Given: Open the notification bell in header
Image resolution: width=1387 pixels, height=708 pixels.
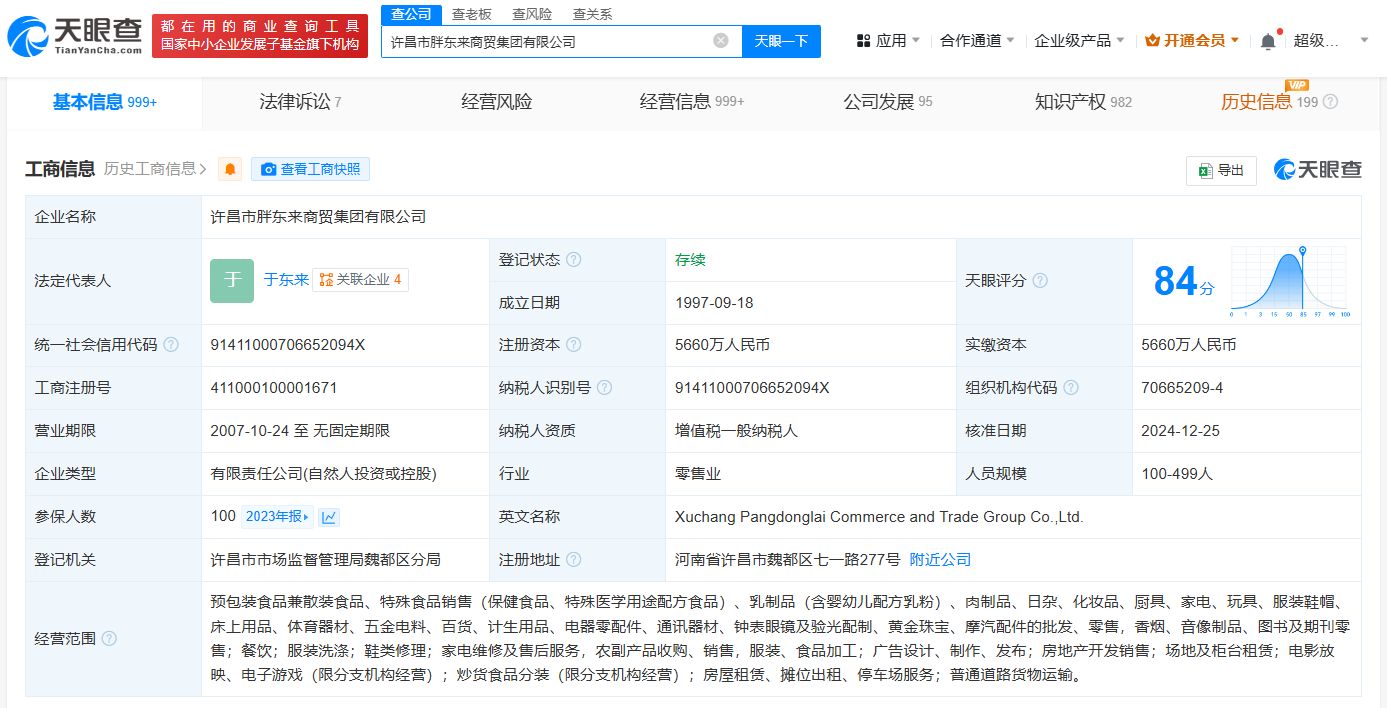Looking at the screenshot, I should (1268, 41).
